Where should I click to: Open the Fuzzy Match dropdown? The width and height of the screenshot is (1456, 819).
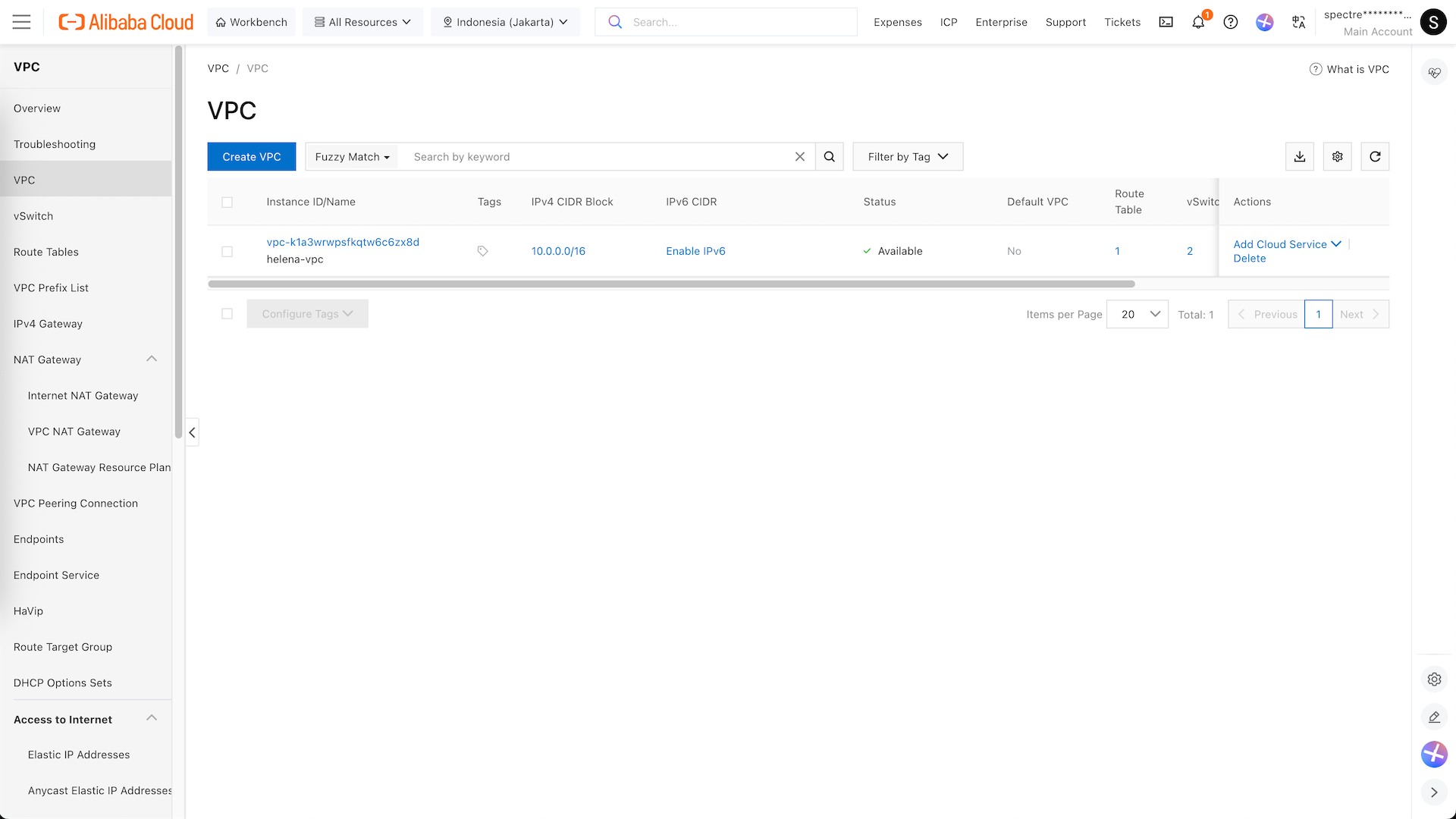[352, 156]
